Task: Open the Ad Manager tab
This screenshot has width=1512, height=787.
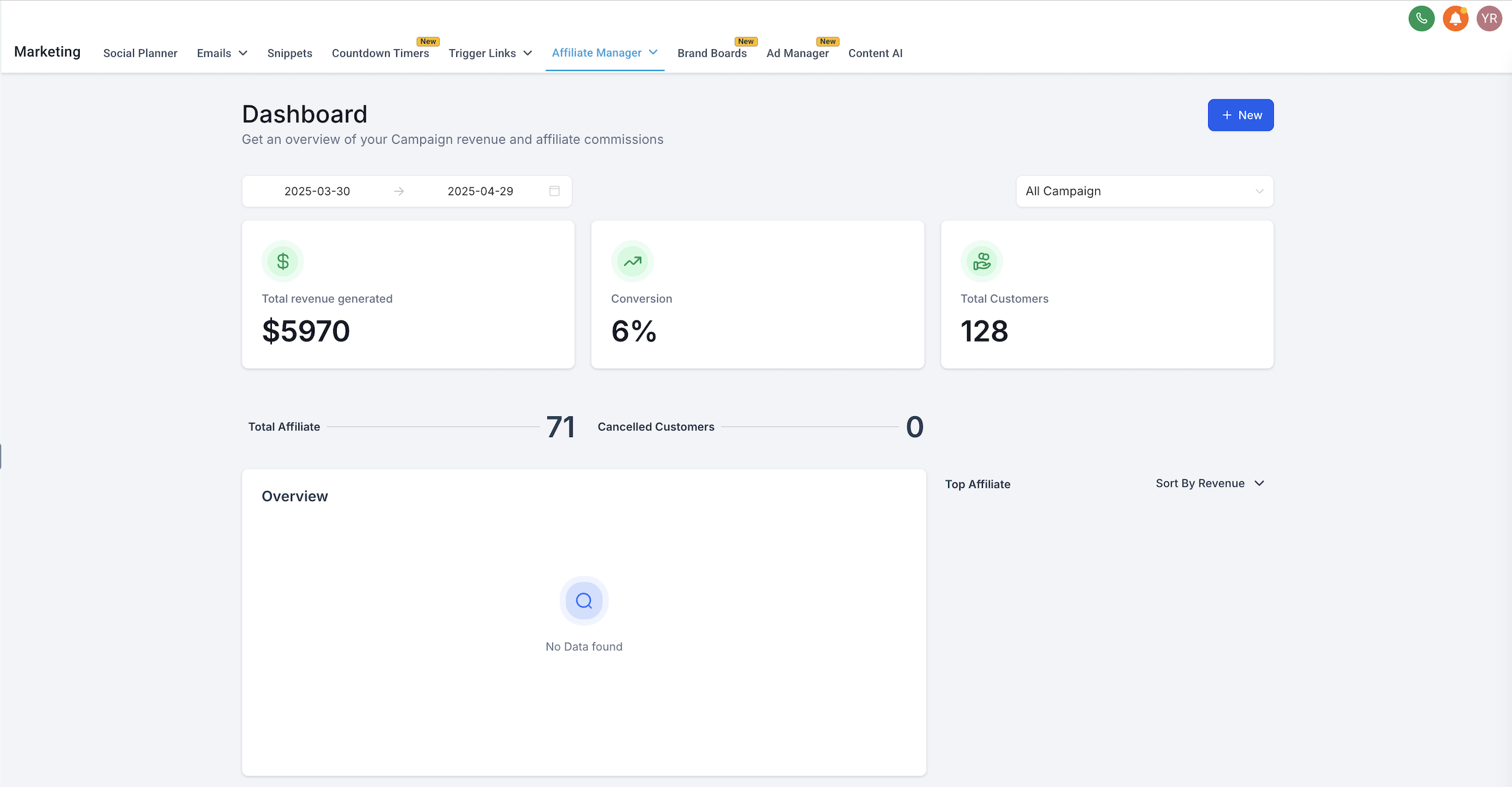Action: coord(797,53)
